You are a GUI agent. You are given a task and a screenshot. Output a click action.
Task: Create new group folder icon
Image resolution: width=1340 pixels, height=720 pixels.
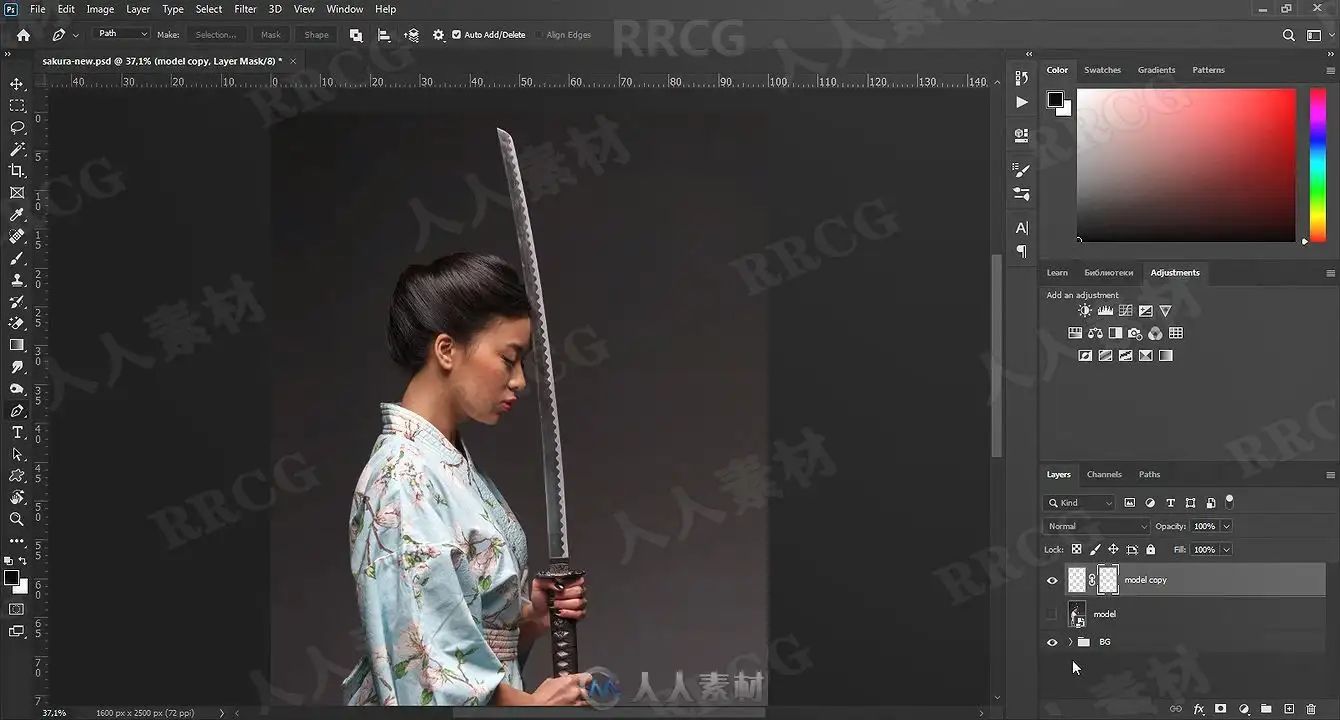[1266, 709]
